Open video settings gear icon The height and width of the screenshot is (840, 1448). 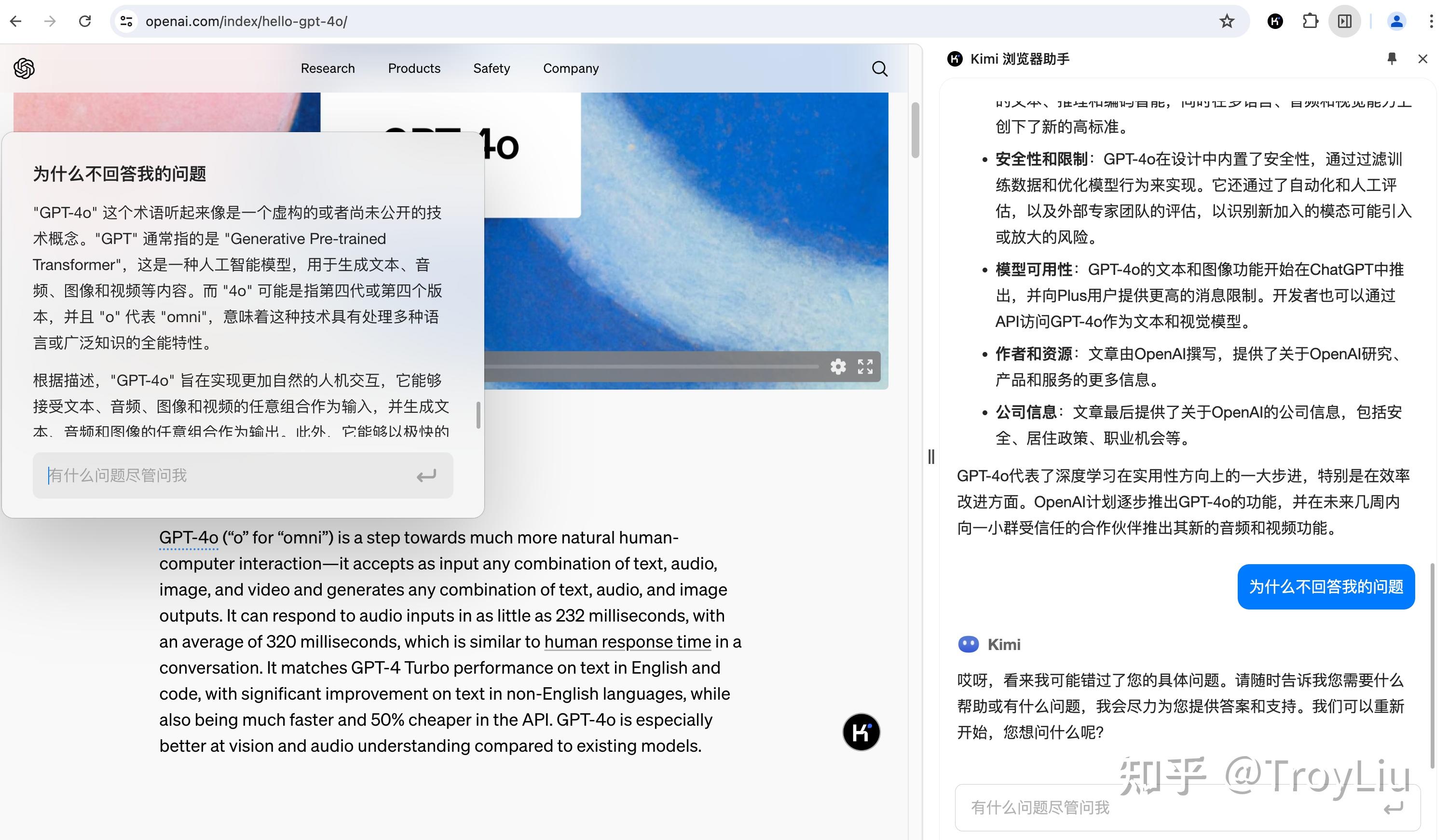838,366
